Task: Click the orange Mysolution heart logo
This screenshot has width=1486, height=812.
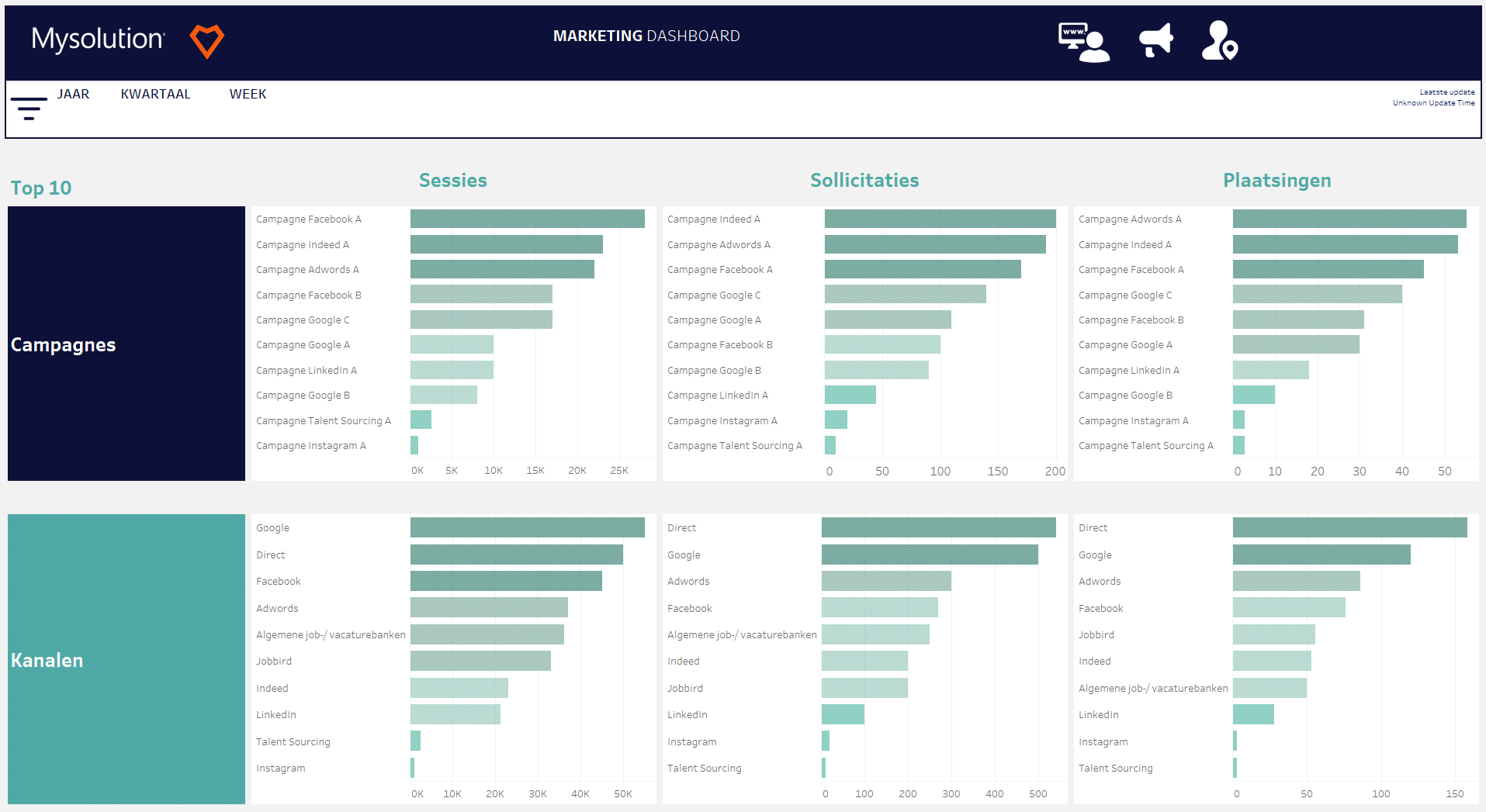Action: point(207,40)
